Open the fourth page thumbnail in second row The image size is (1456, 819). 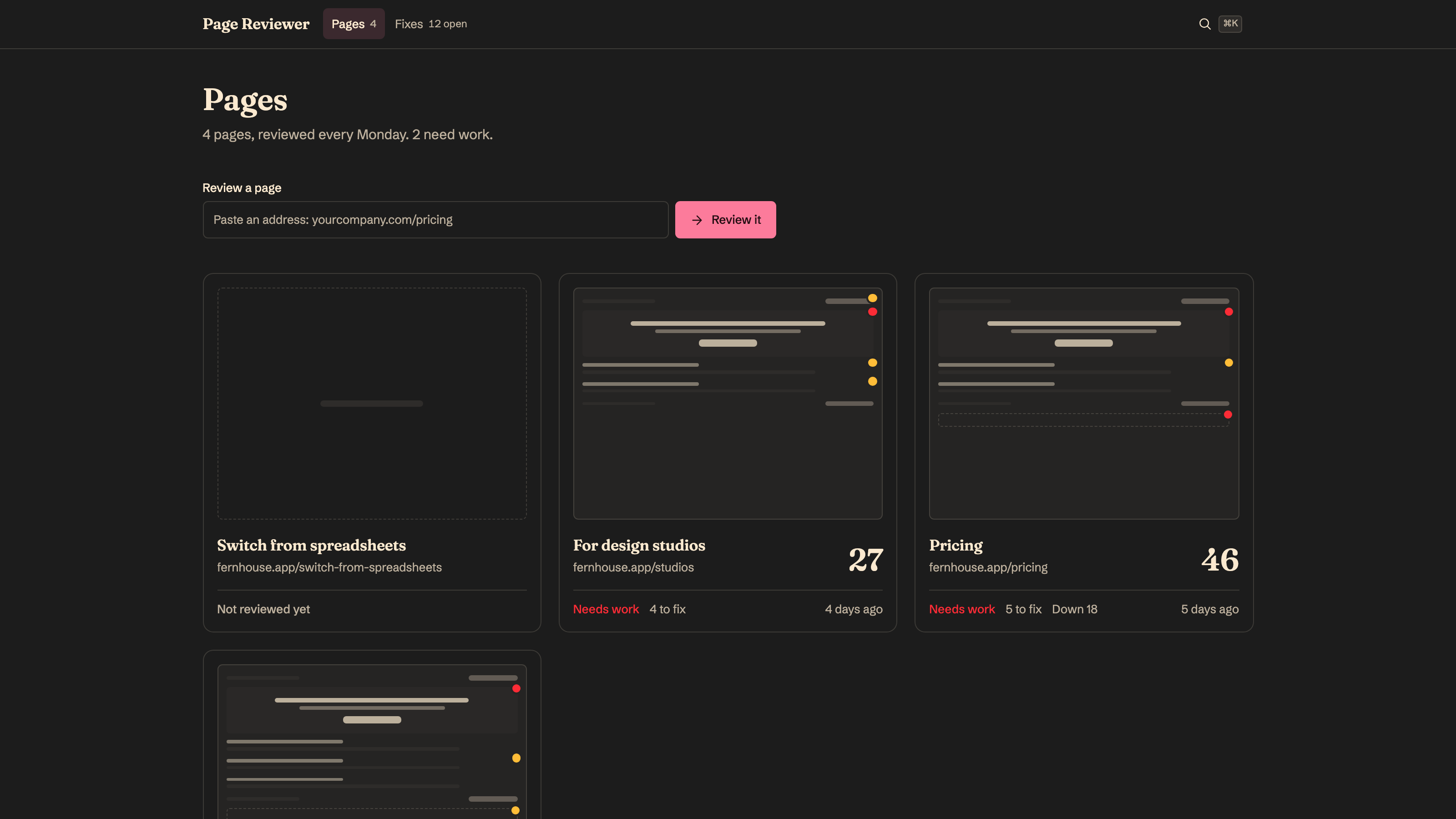(372, 742)
